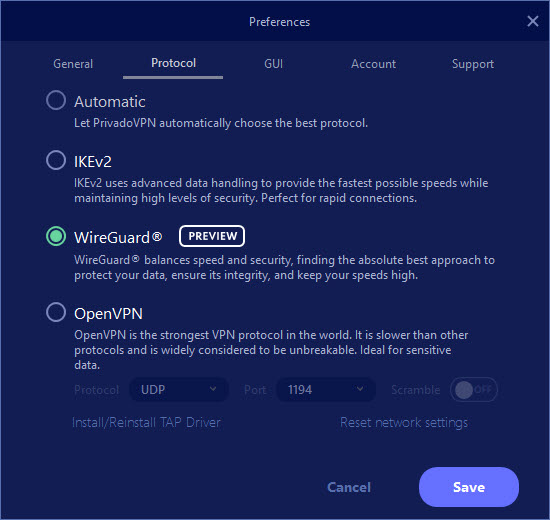Click the PREVIEW badge next to WireGuard

pos(212,236)
